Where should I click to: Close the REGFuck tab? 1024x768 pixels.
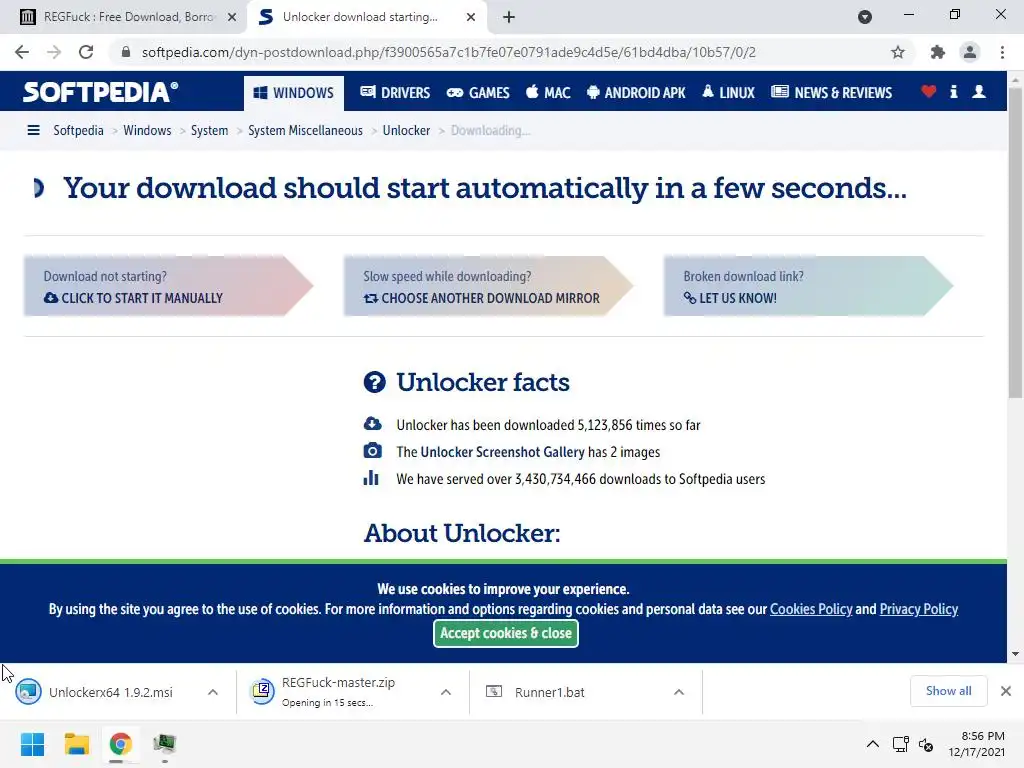click(x=232, y=17)
